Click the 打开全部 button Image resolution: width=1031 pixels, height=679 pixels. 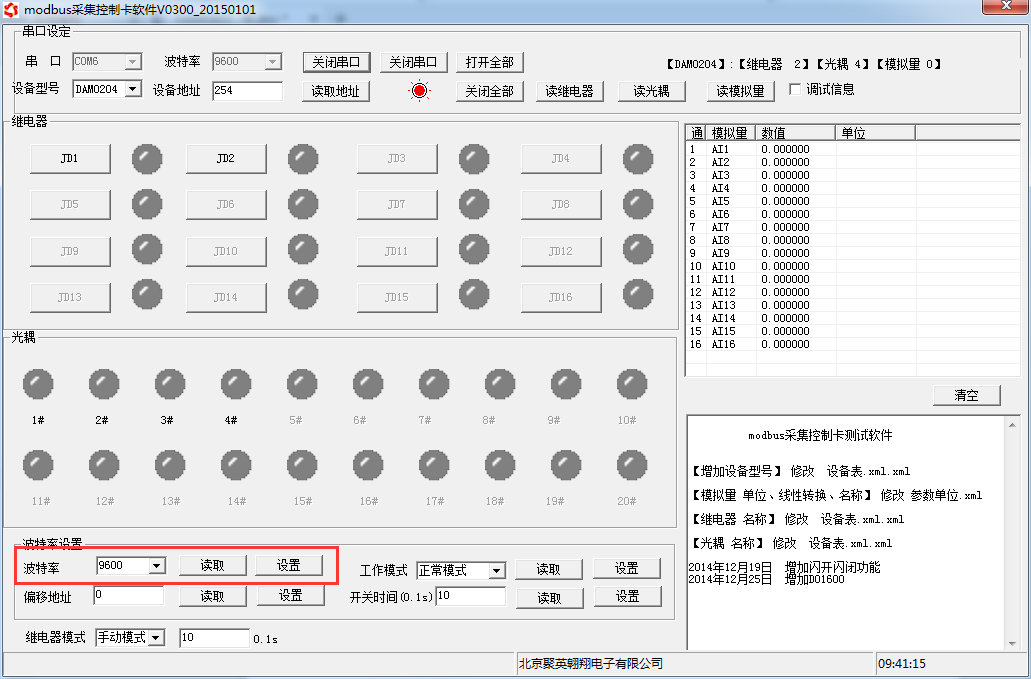(x=490, y=62)
